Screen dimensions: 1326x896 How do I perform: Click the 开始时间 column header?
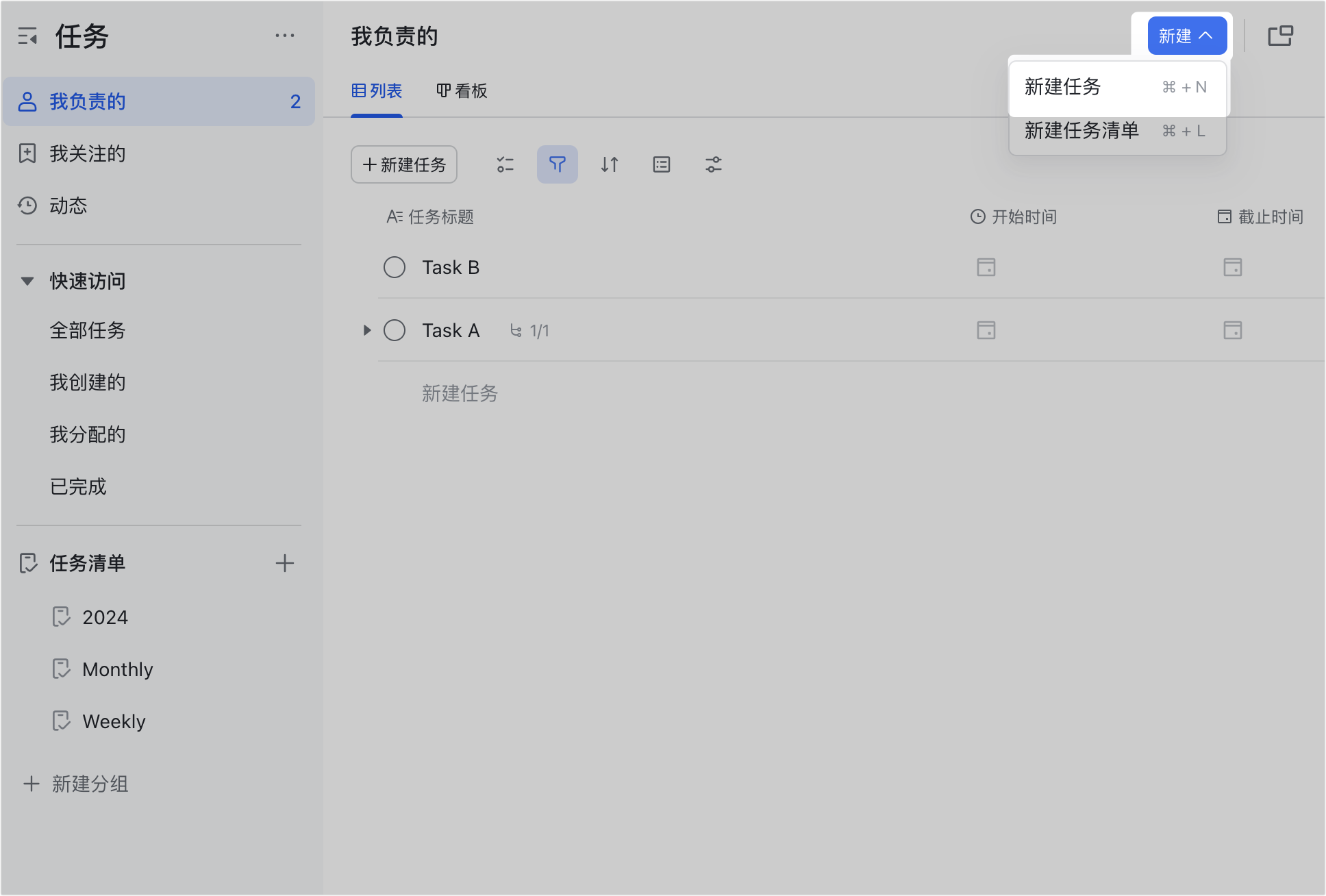click(x=1014, y=217)
